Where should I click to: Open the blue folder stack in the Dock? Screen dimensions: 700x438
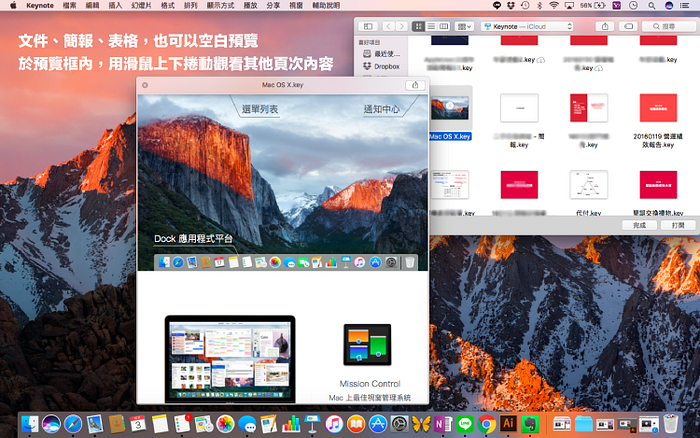tap(583, 424)
